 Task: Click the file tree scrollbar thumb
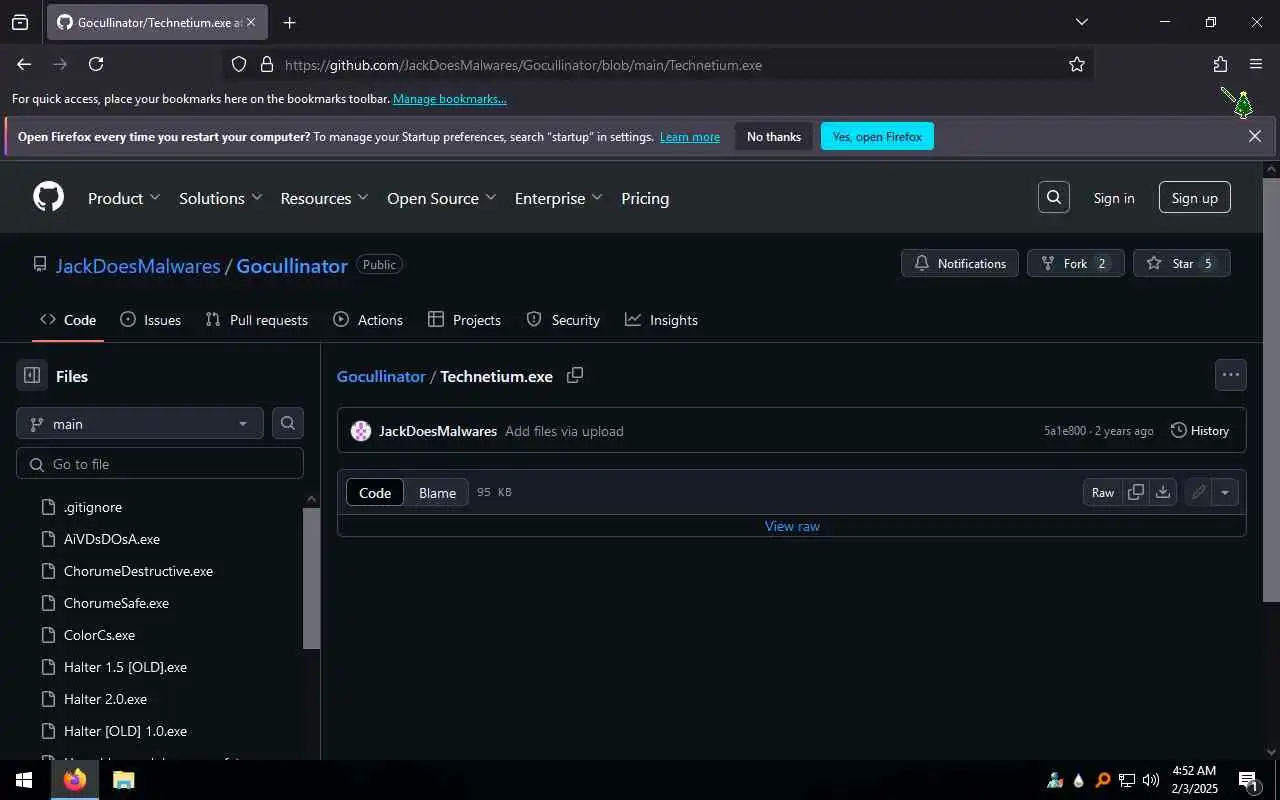(311, 578)
